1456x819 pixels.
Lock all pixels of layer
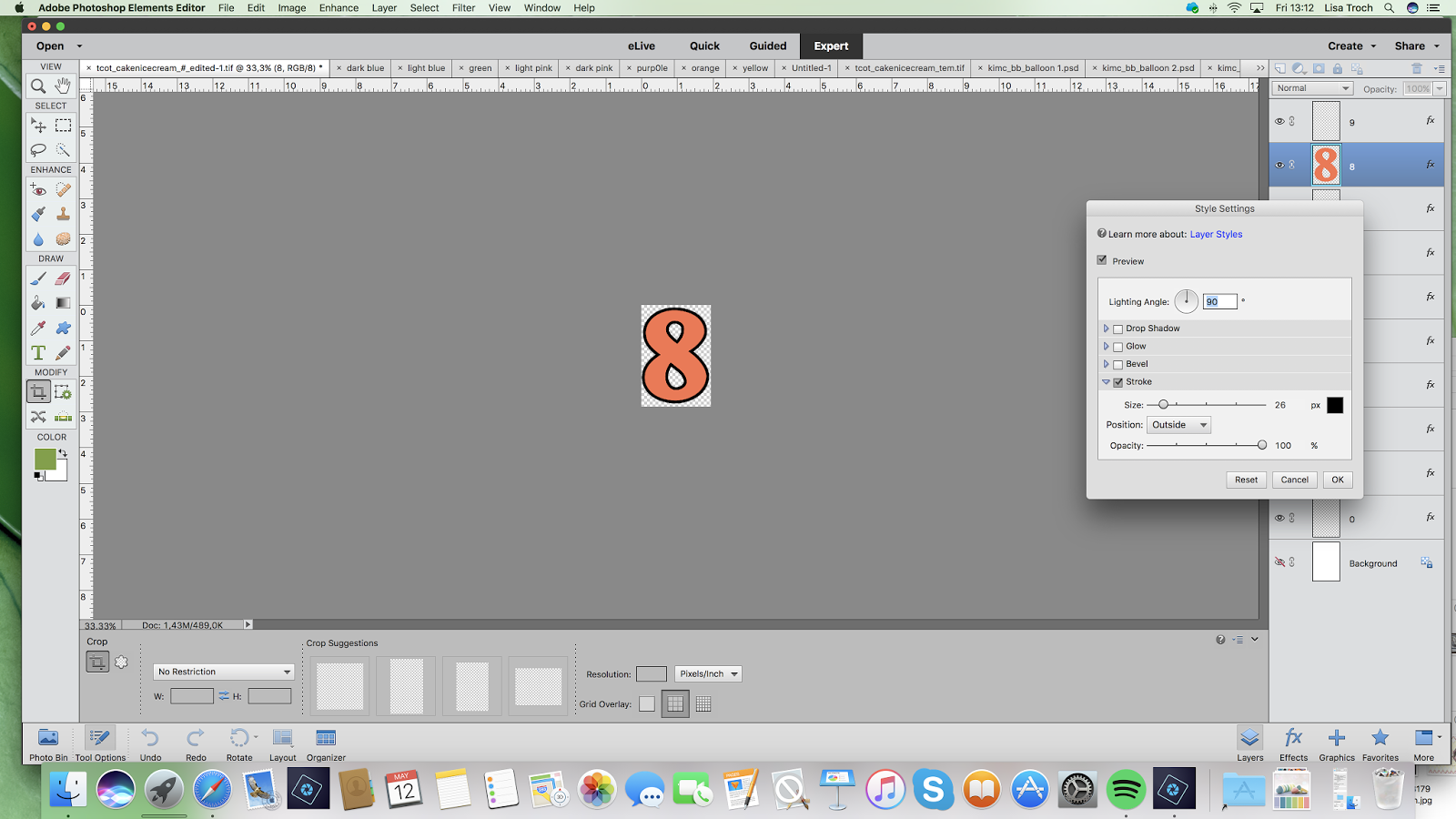click(1337, 68)
